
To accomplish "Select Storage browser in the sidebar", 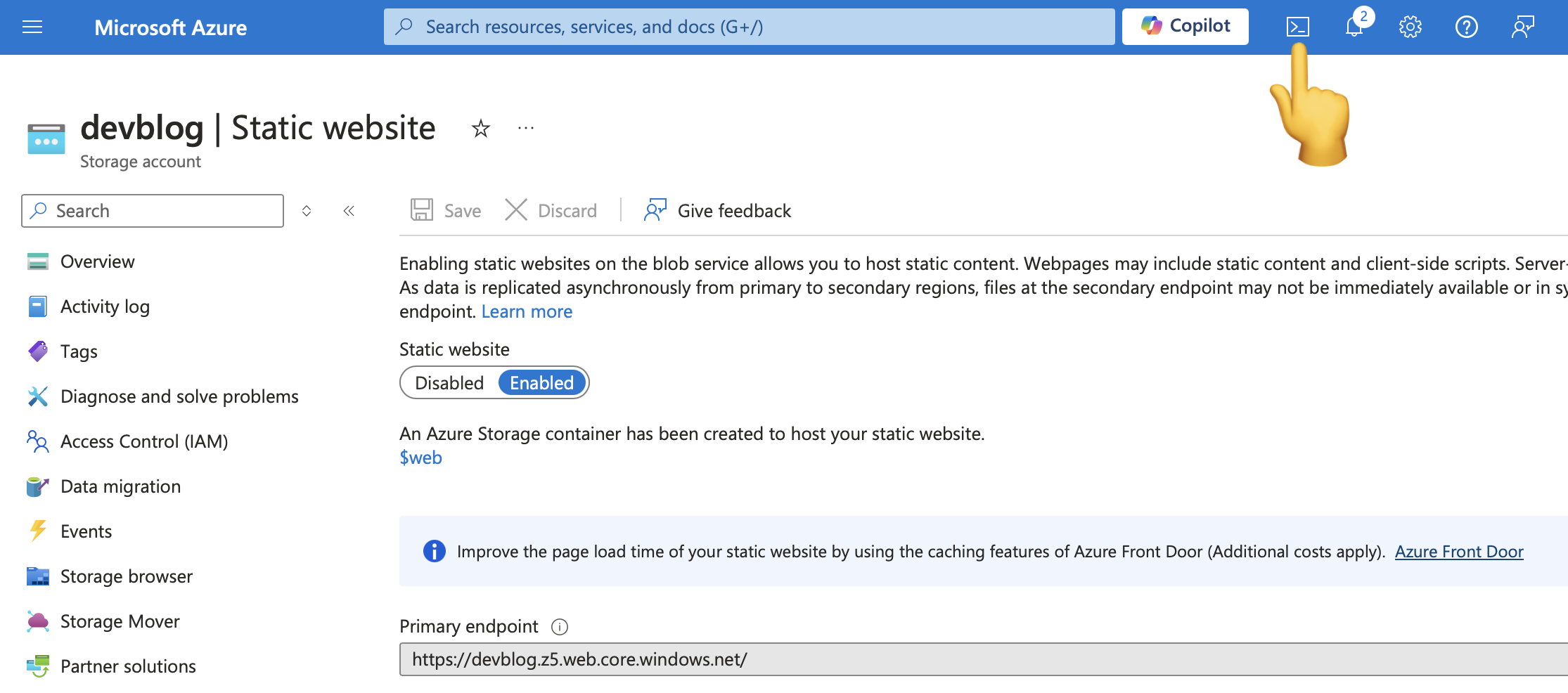I will click(x=127, y=576).
